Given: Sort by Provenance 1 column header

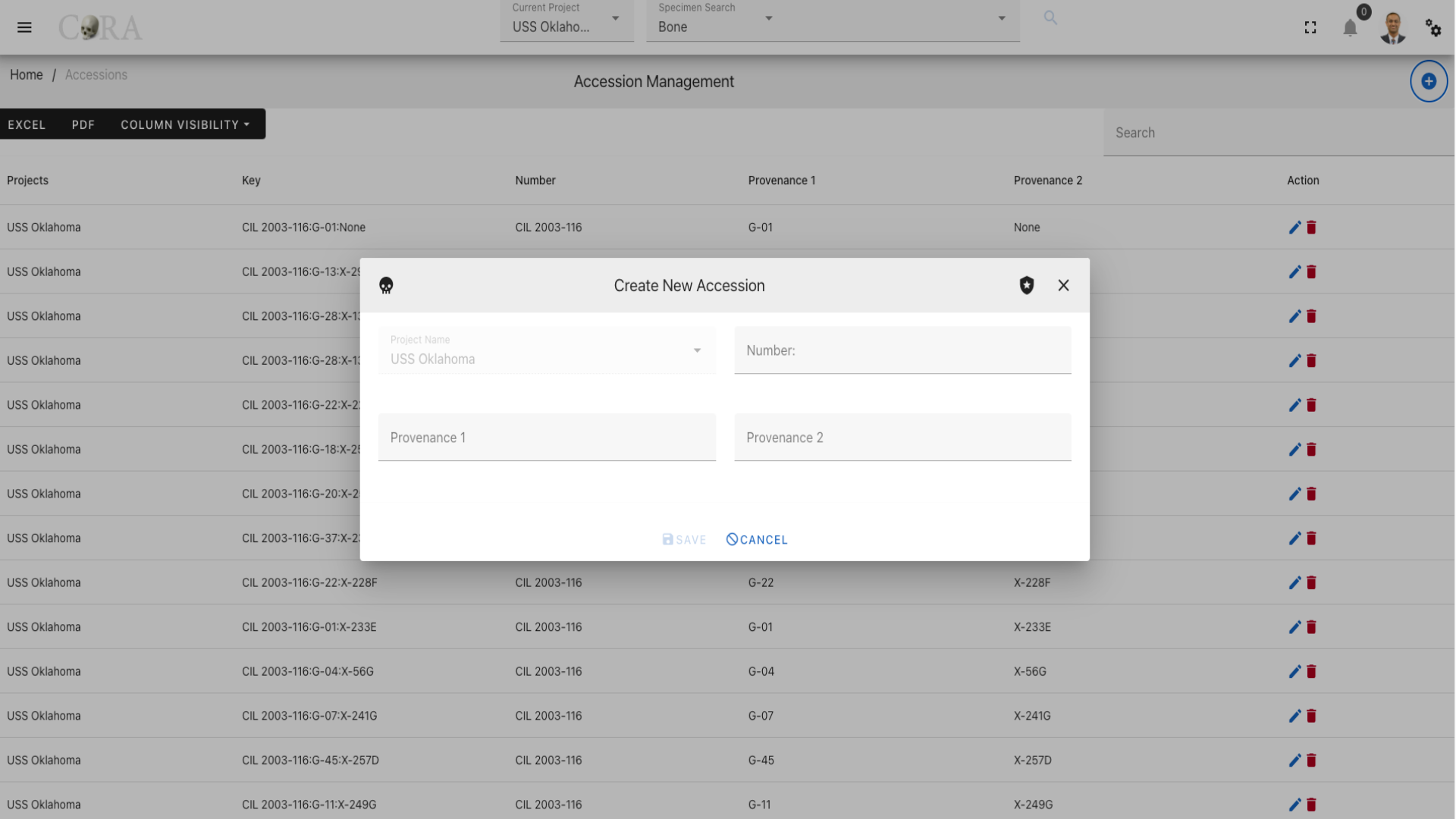Looking at the screenshot, I should click(x=782, y=180).
